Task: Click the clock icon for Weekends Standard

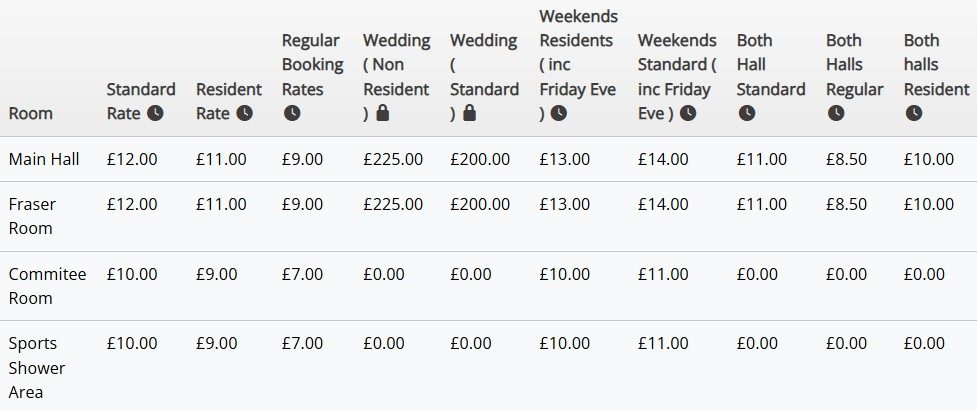Action: pos(688,113)
